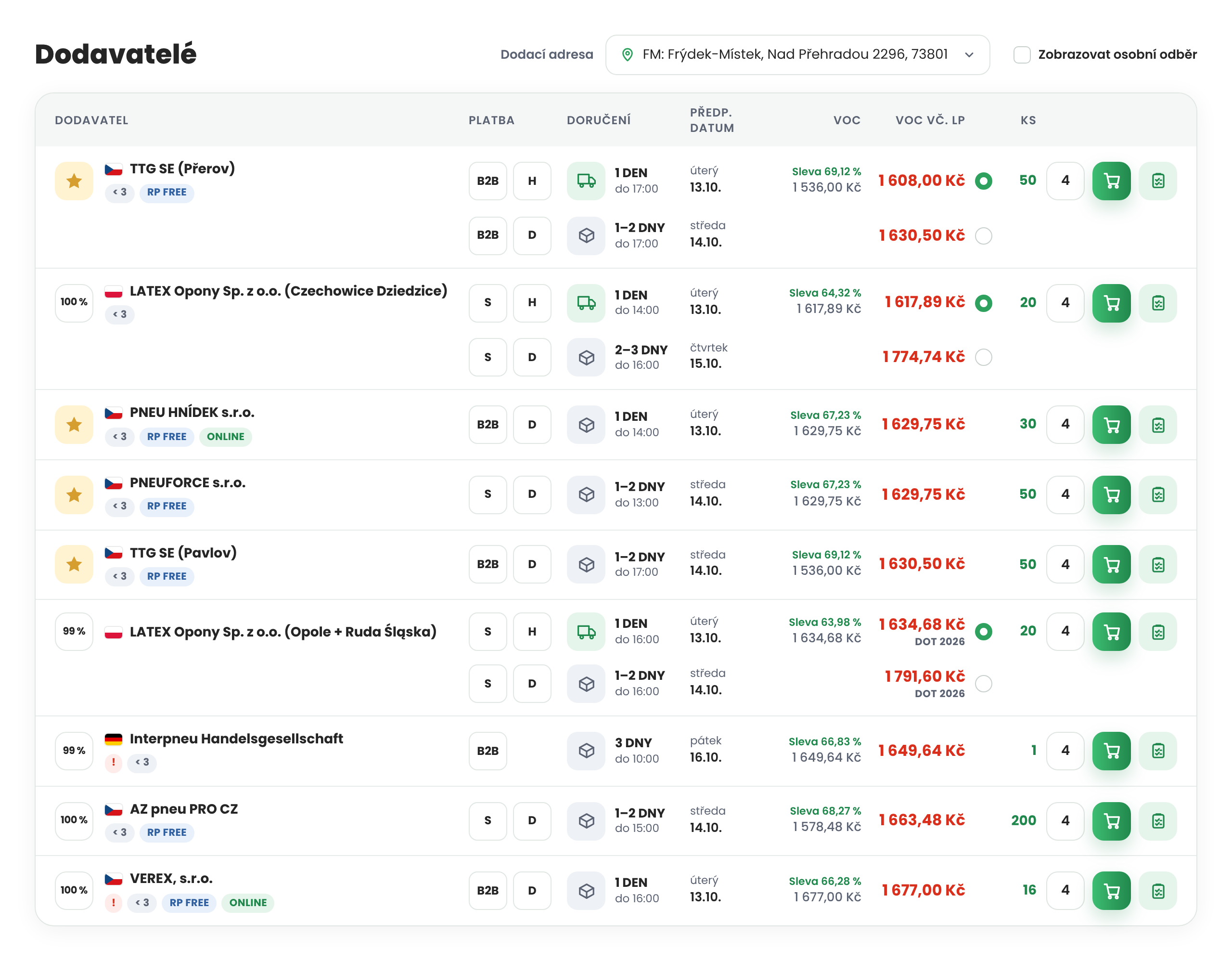Screen dimensions: 1232x961
Task: Click truck delivery icon for LATEX Czechowice
Action: (586, 303)
